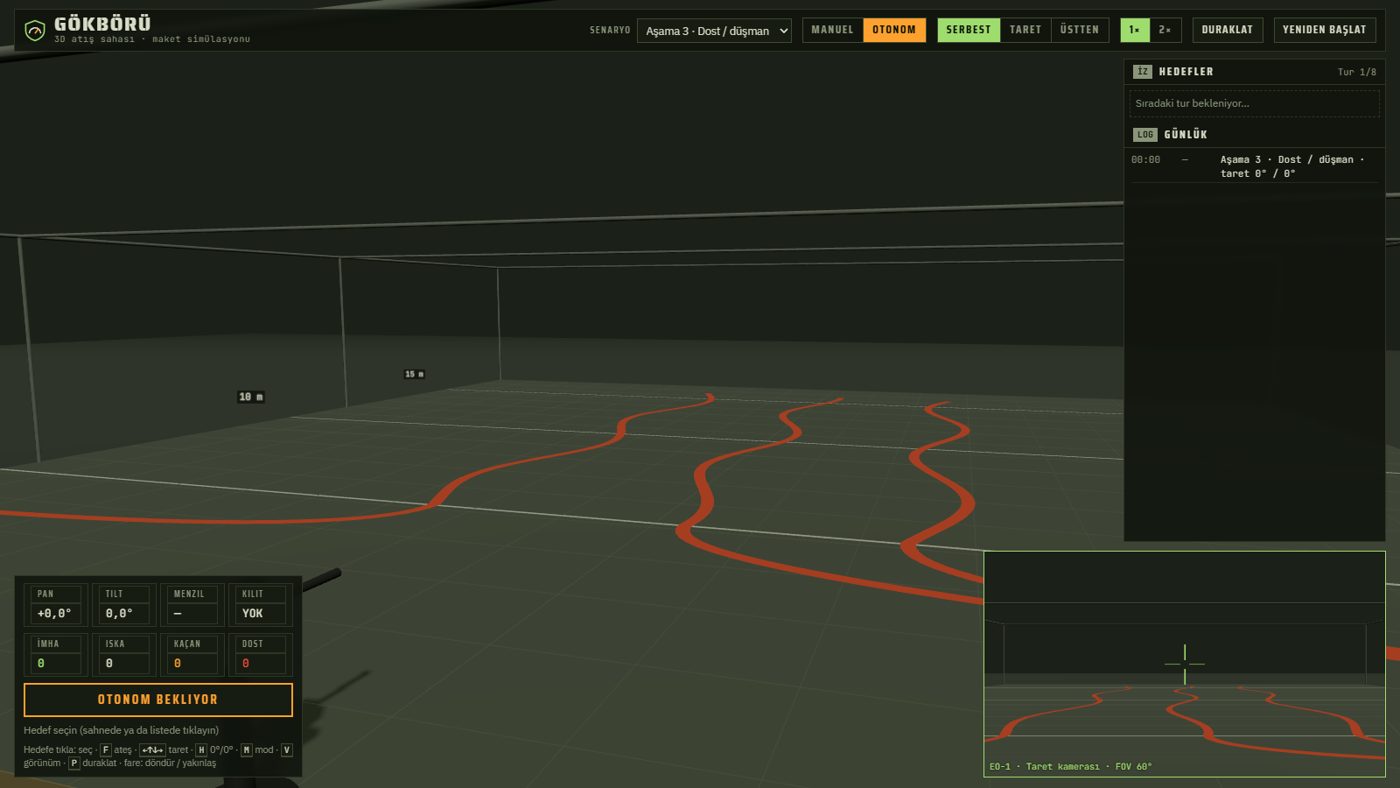
Task: Click the İZ badge beside HEDEFLER
Action: (1143, 72)
